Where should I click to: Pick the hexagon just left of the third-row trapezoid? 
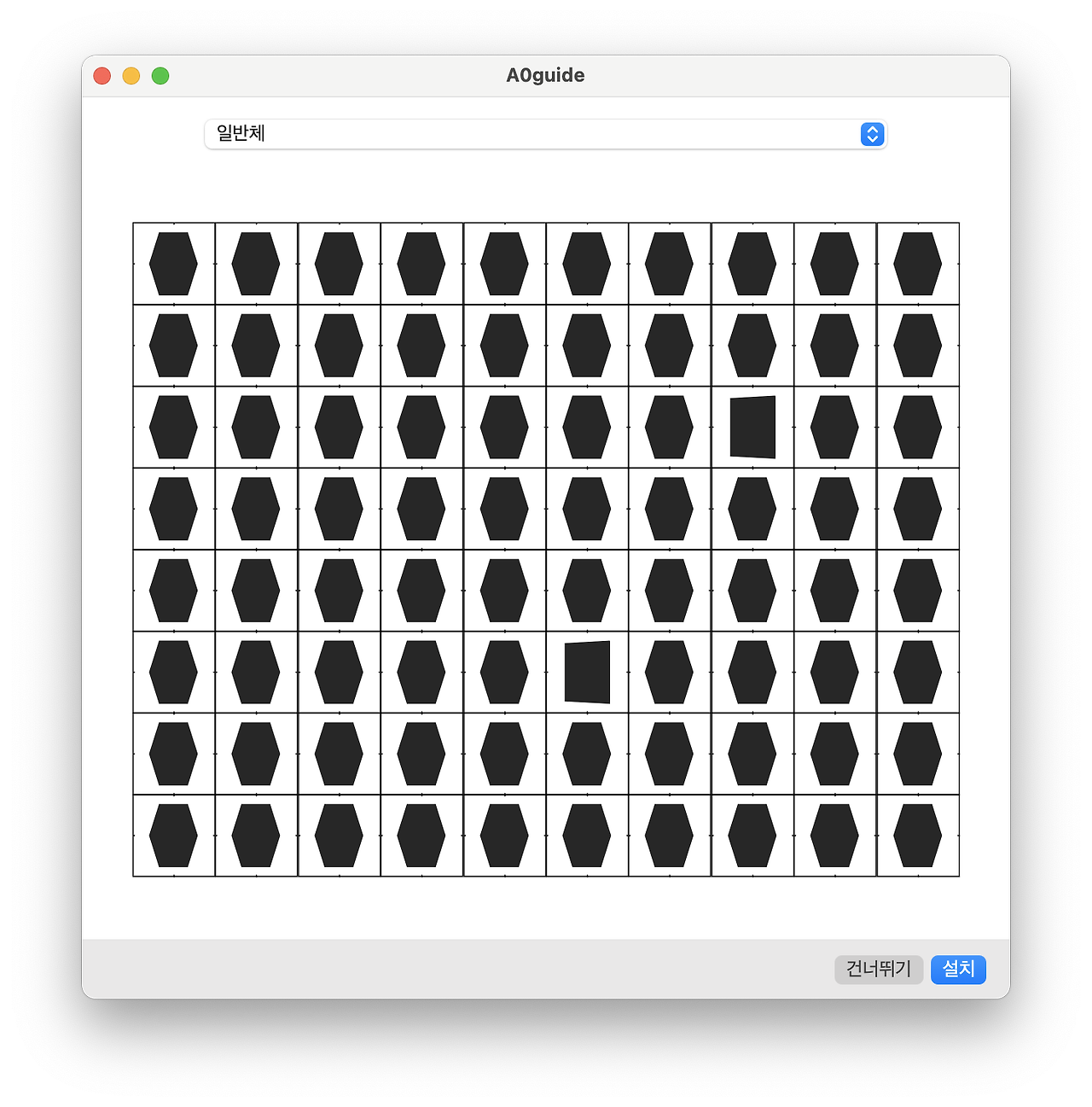(x=670, y=427)
